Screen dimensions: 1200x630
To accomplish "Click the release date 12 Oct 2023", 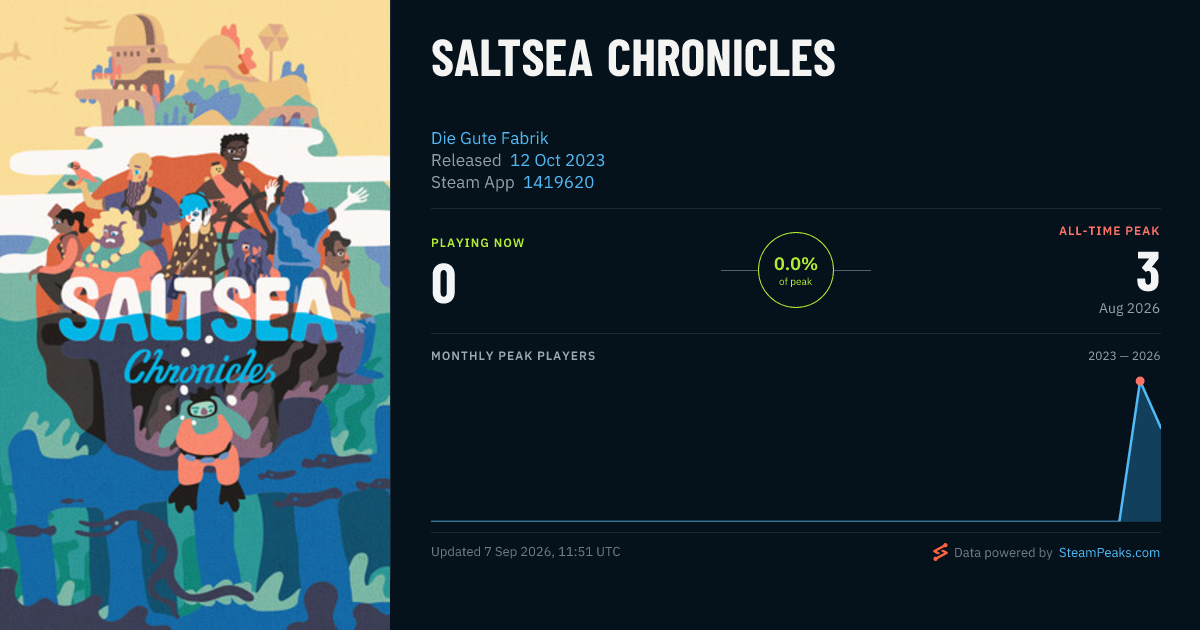I will coord(557,160).
